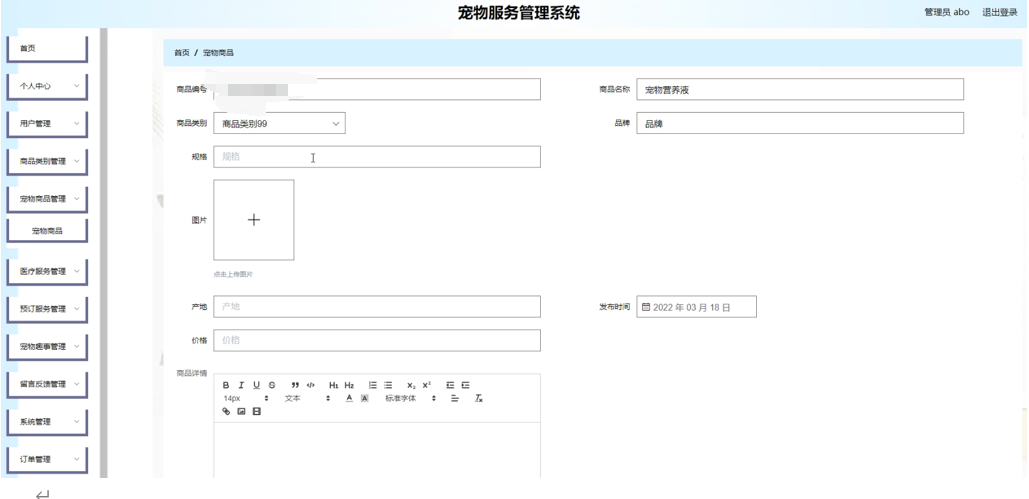
Task: Expand 宠物趣事管理 sidebar menu
Action: click(47, 347)
